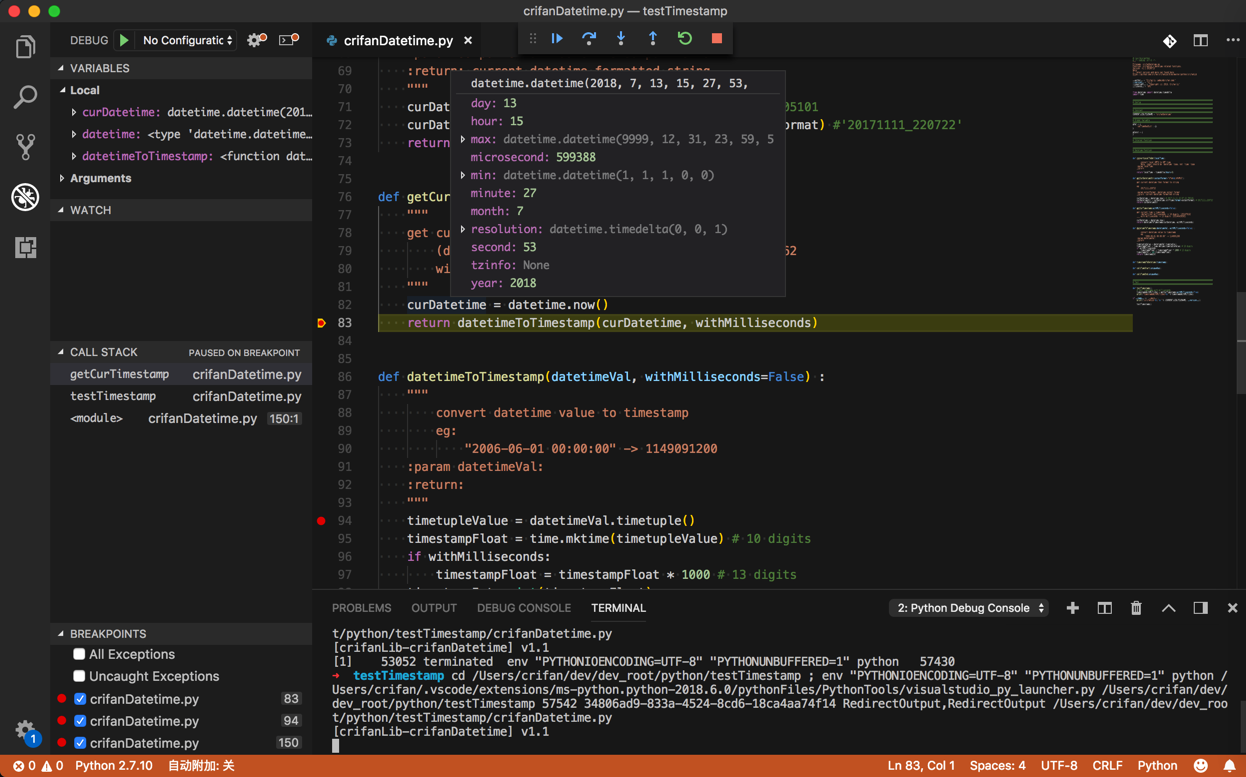
Task: Close the bottom panel
Action: pyautogui.click(x=1232, y=608)
